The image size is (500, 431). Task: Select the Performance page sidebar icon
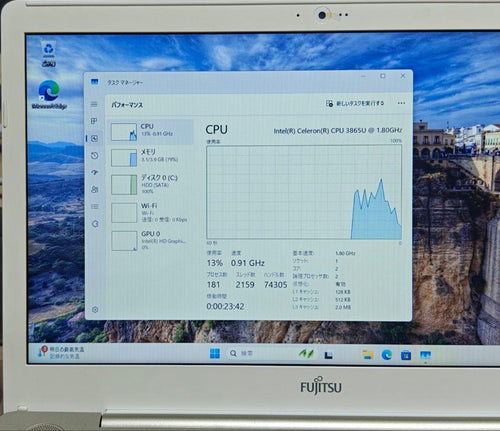[94, 138]
